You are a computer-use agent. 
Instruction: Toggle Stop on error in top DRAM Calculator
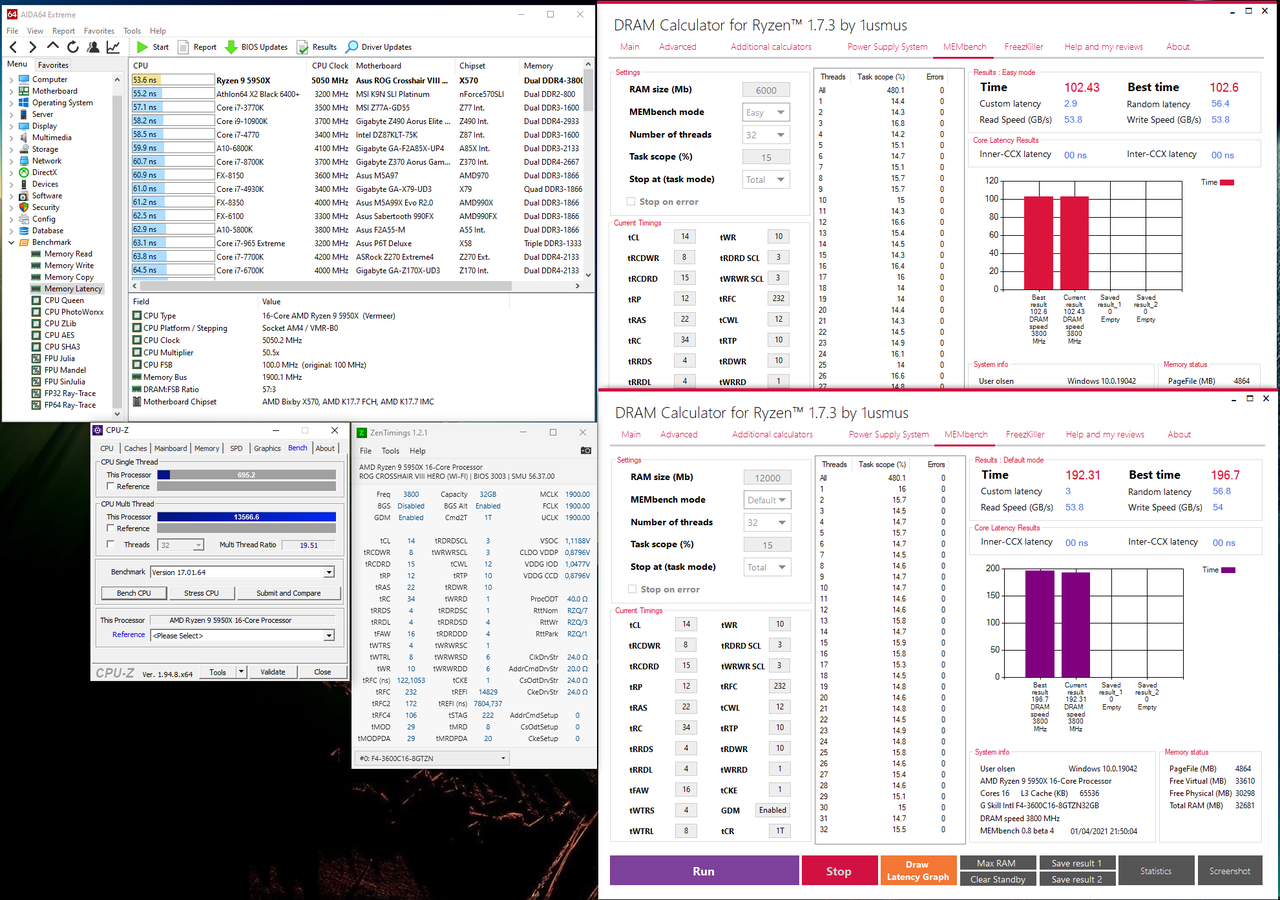631,202
